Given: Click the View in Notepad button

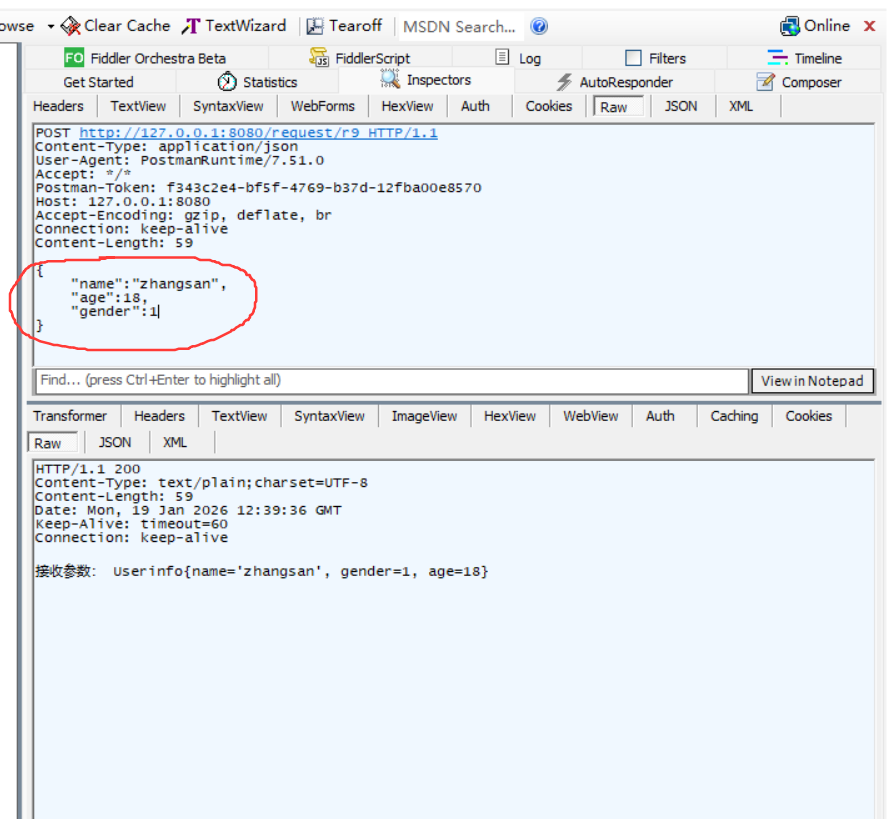Looking at the screenshot, I should click(812, 381).
